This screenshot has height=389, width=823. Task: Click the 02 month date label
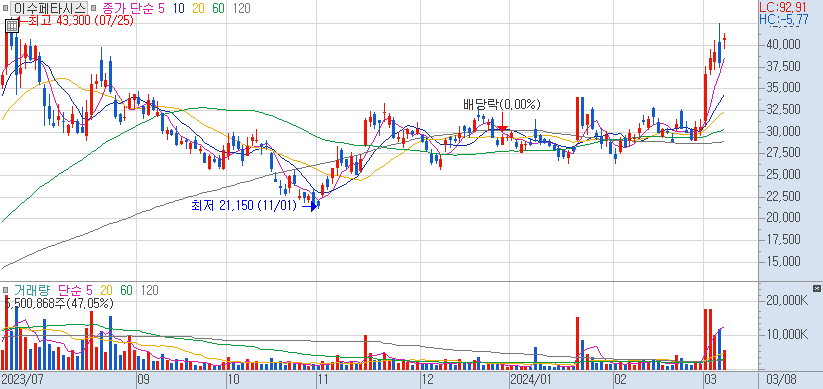(620, 380)
